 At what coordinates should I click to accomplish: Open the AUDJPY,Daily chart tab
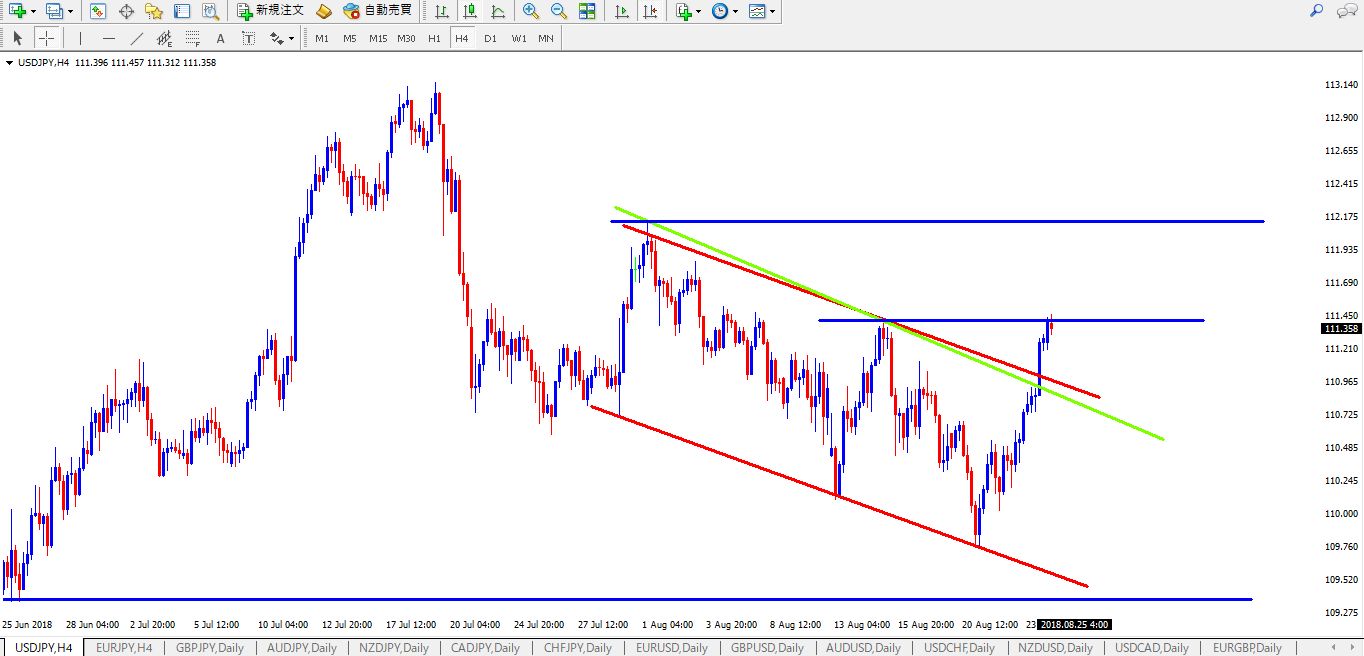(x=302, y=648)
